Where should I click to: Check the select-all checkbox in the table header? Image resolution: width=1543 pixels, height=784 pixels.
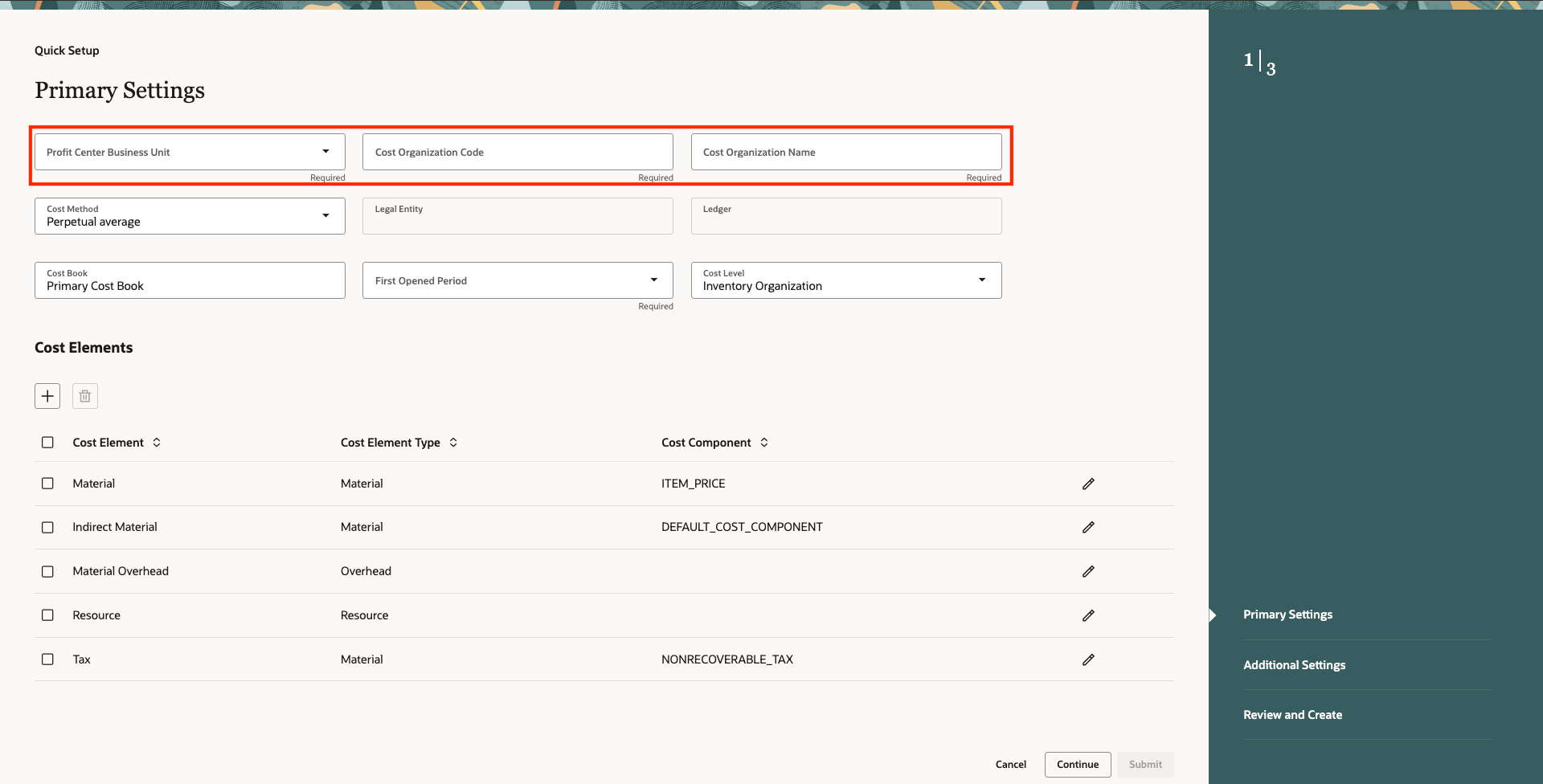coord(47,442)
